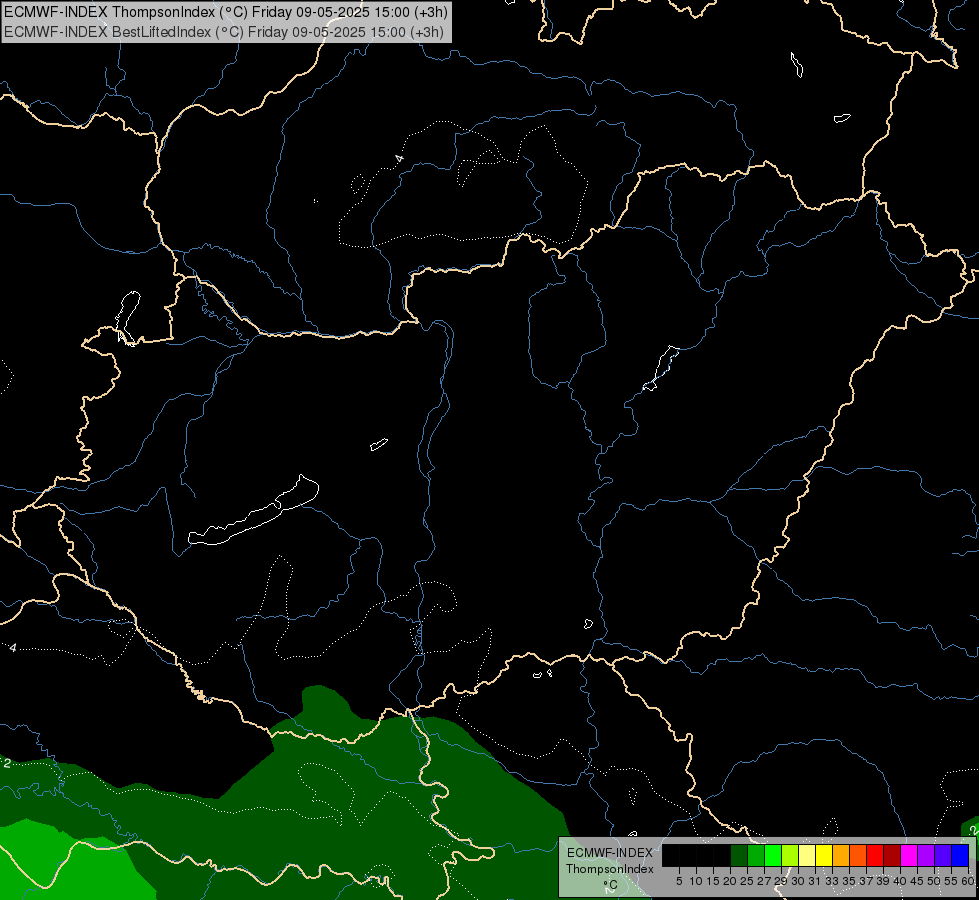Click the BestLiftedIndex title line at top
The image size is (979, 900).
(x=224, y=31)
